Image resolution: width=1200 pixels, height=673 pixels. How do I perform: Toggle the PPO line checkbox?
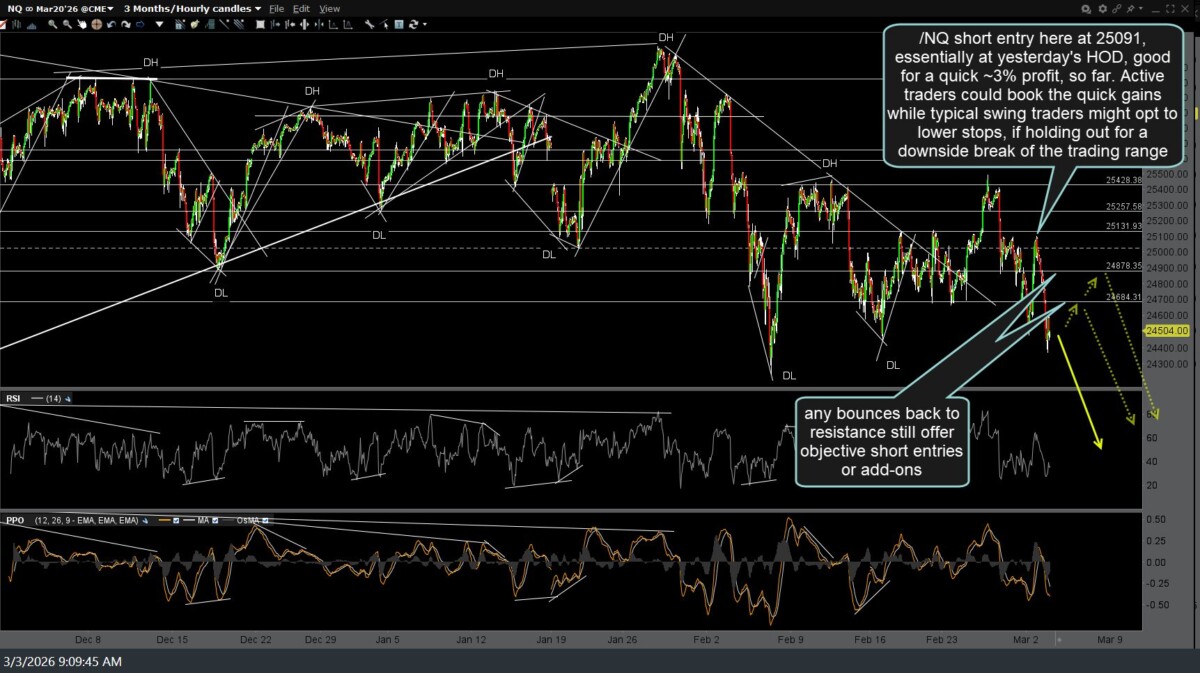176,520
